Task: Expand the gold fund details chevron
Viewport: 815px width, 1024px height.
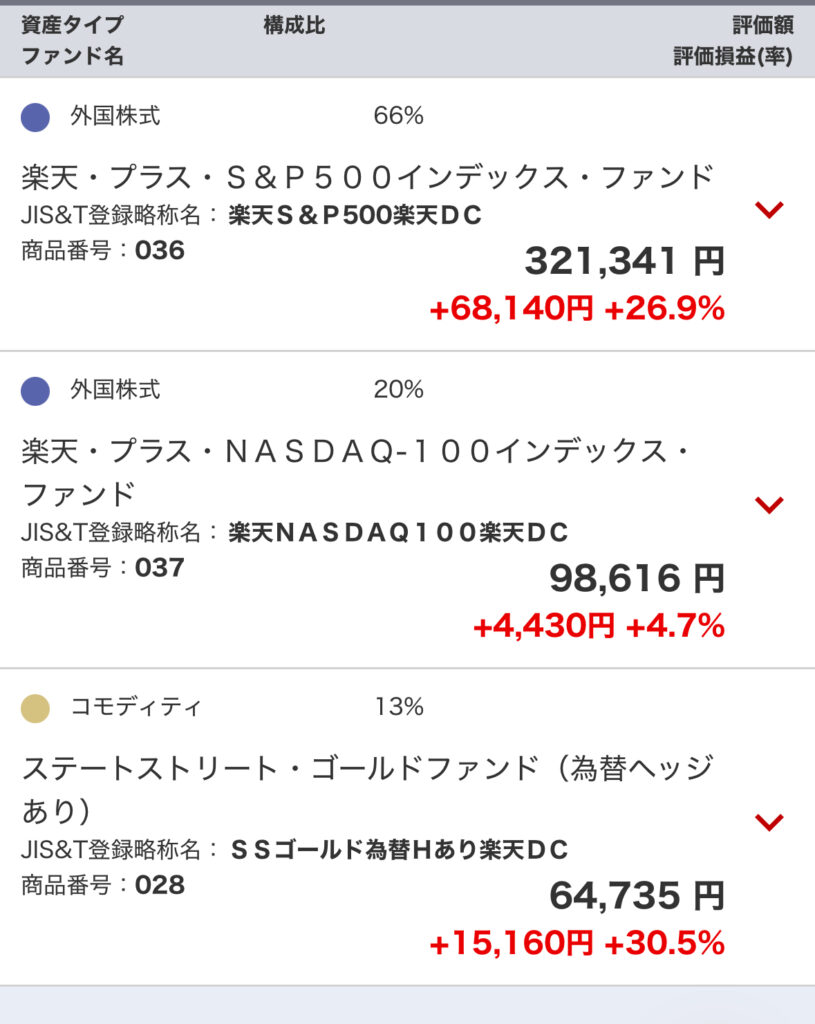Action: (x=769, y=822)
